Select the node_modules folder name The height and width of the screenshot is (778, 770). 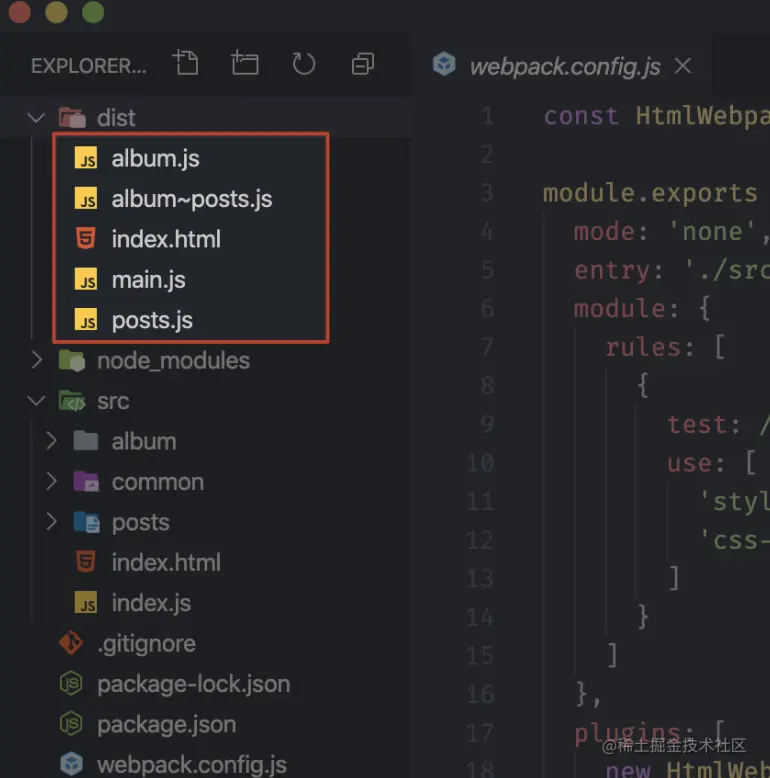point(173,361)
